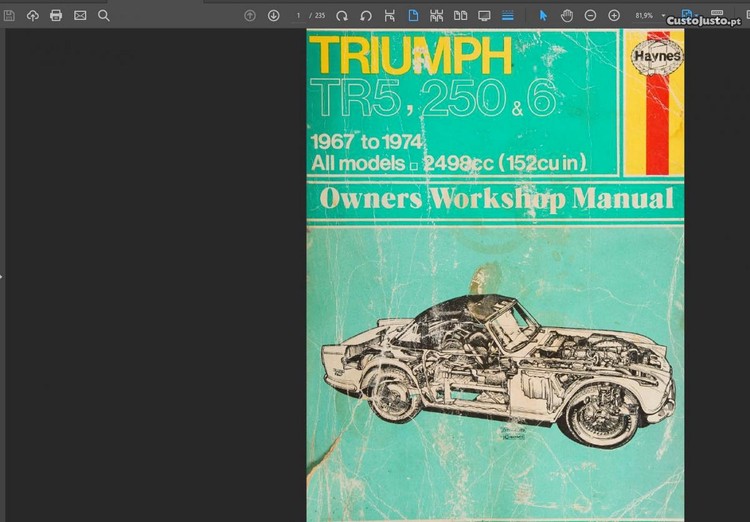This screenshot has width=750, height=522.
Task: Toggle single page view mode
Action: pos(413,16)
